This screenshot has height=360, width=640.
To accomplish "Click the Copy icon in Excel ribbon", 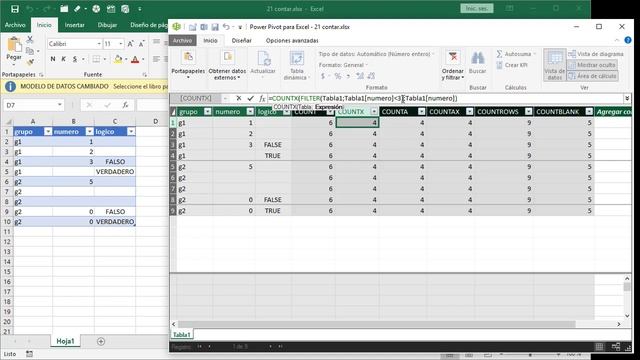I will point(30,51).
